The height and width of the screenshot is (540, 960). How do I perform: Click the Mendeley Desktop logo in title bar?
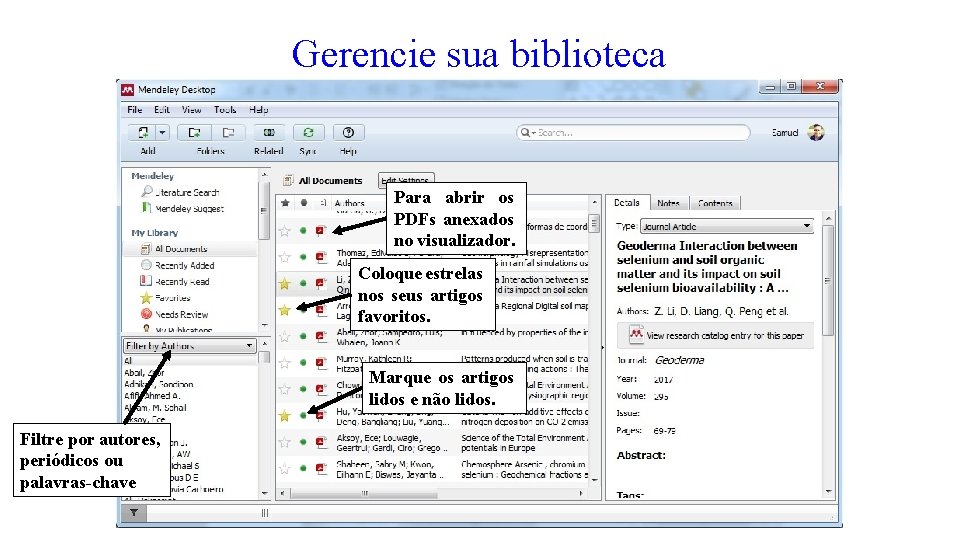(x=127, y=89)
